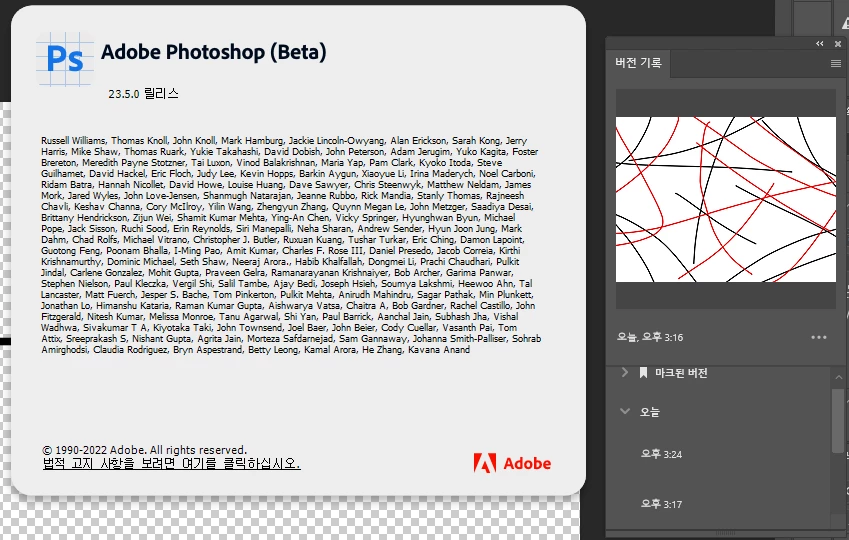Select the 오후 3:24 version entry

661,454
